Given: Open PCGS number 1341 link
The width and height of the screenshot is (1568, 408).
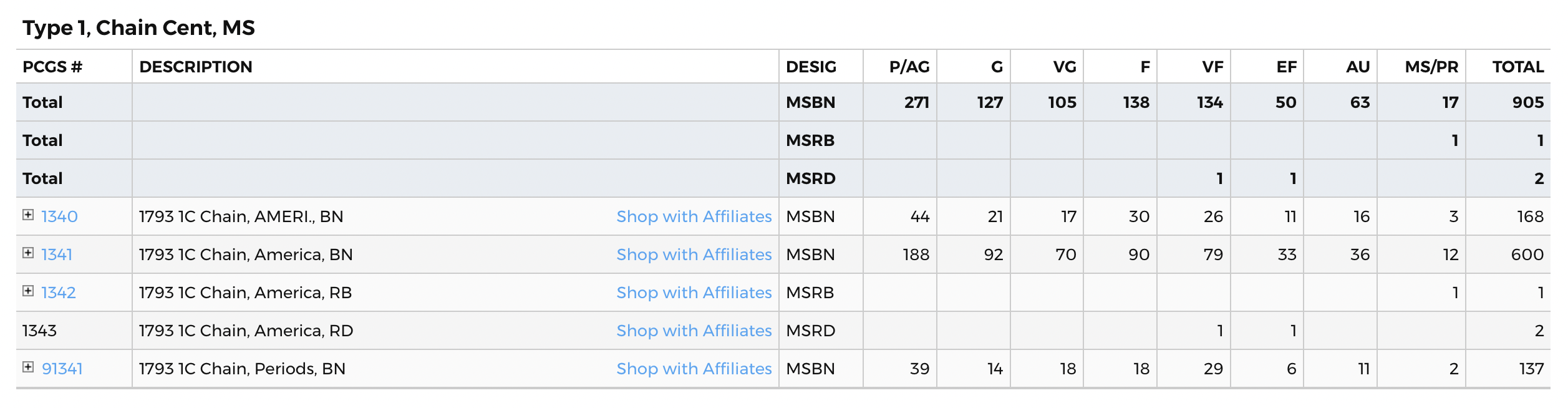Looking at the screenshot, I should (57, 255).
